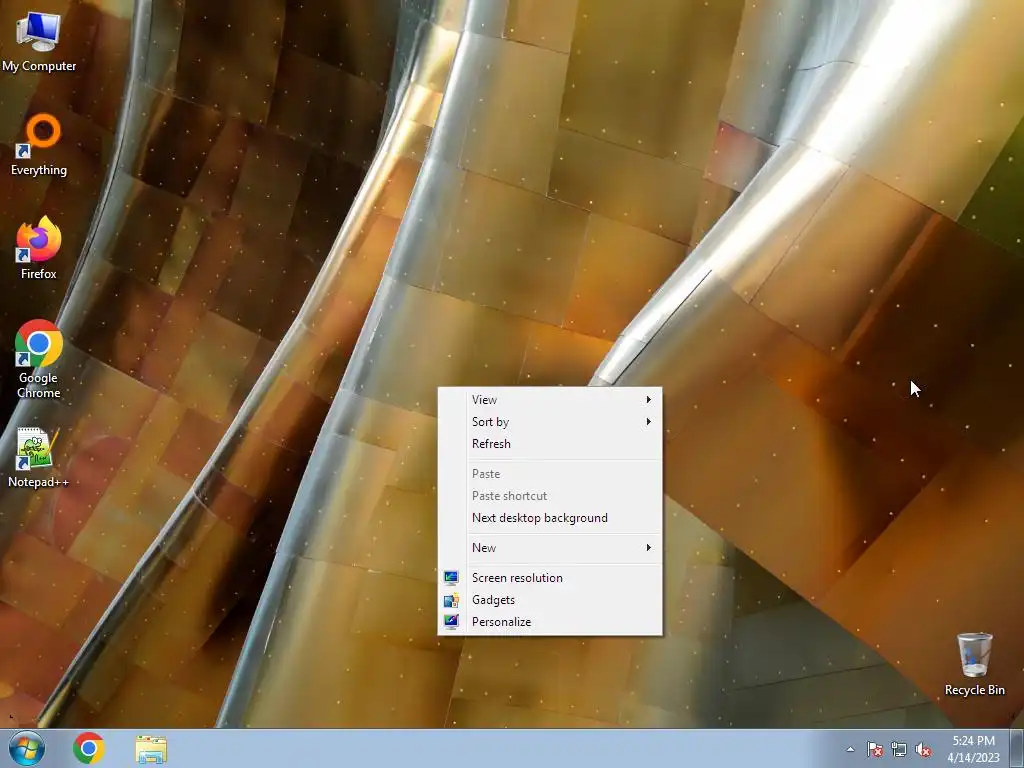Launch Chrome from the taskbar
The image size is (1024, 768).
(89, 748)
